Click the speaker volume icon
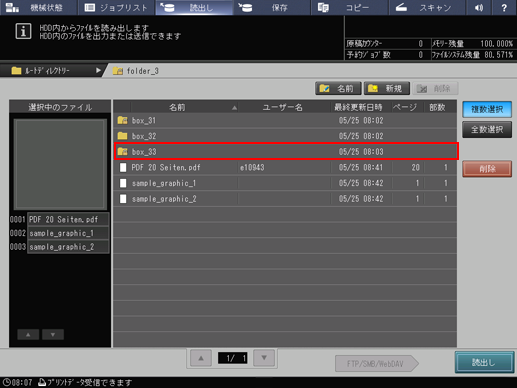 (x=479, y=8)
